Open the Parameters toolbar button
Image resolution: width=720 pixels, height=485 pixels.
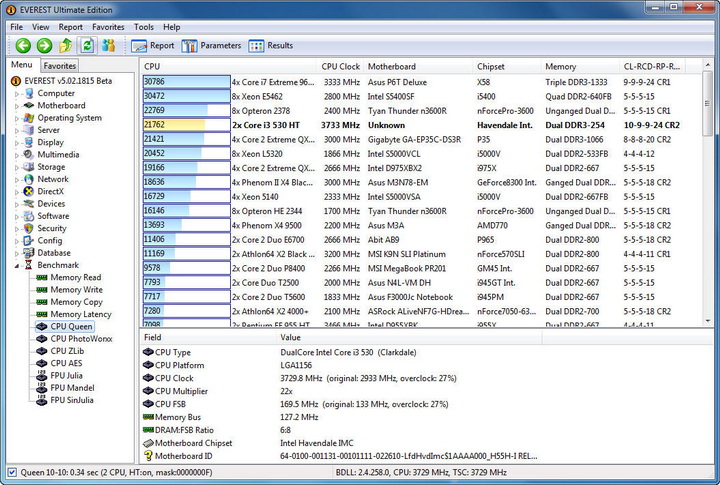(x=211, y=46)
